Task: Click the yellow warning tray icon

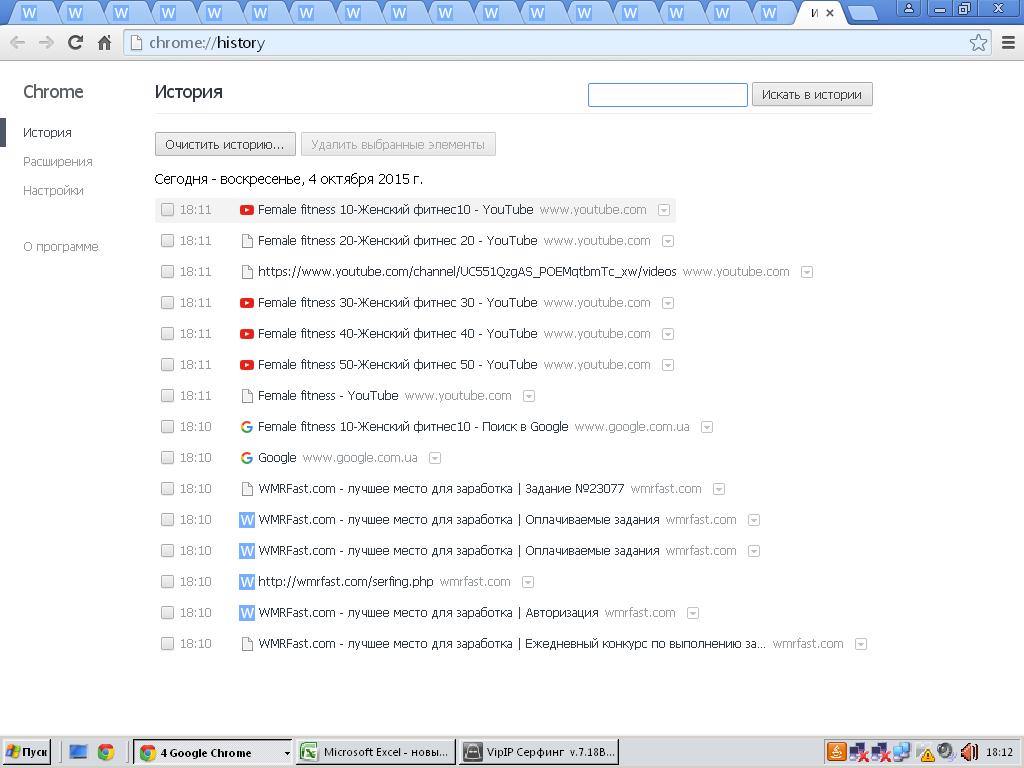Action: click(927, 755)
